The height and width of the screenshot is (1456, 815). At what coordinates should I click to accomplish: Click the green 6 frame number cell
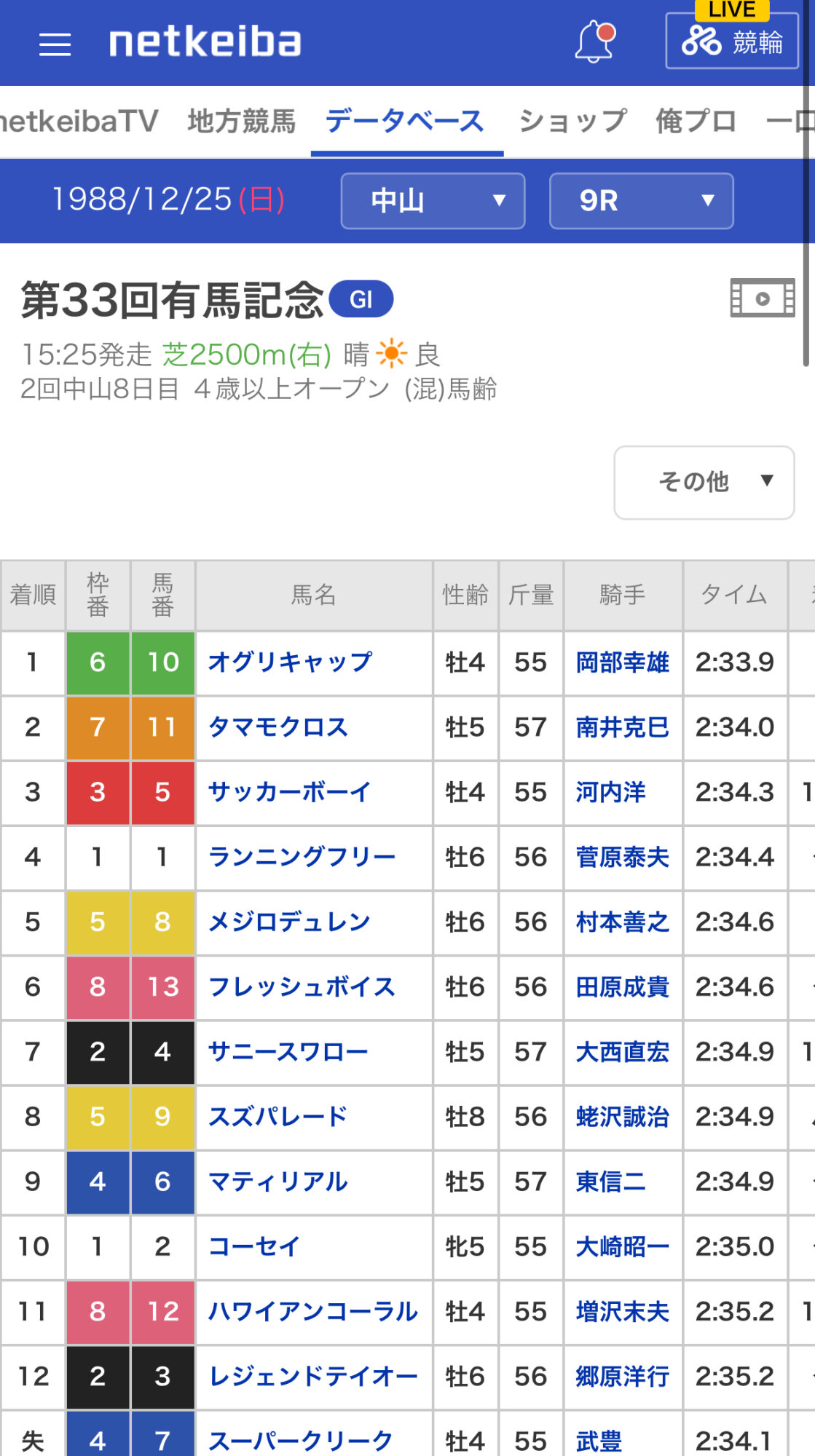click(x=98, y=662)
